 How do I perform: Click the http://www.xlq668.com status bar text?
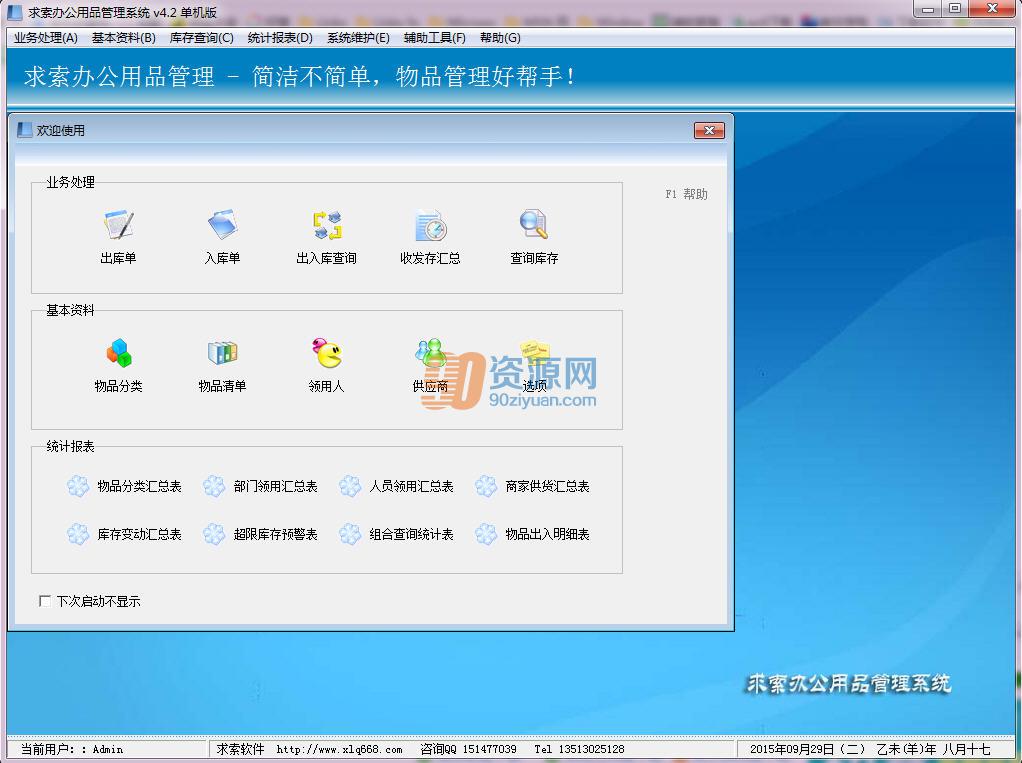[x=340, y=749]
